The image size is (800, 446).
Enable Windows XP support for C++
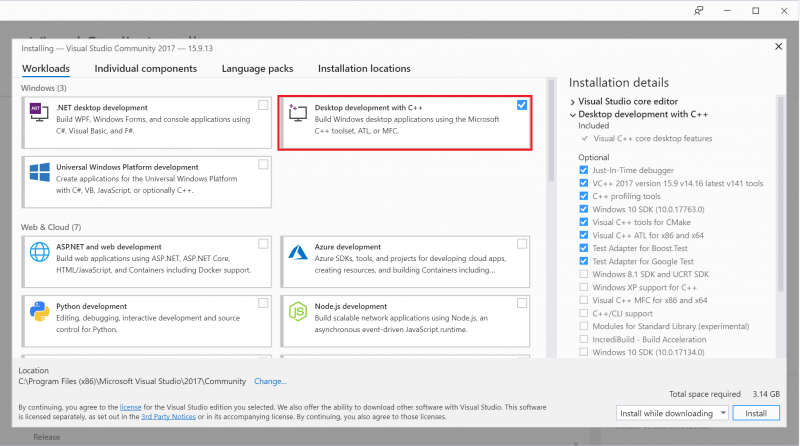tap(584, 287)
